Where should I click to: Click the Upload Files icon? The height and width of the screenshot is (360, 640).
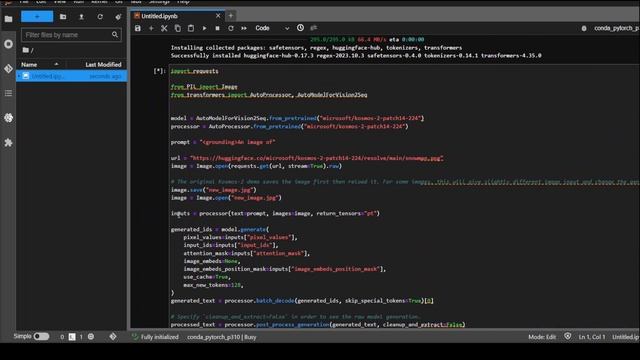(81, 17)
